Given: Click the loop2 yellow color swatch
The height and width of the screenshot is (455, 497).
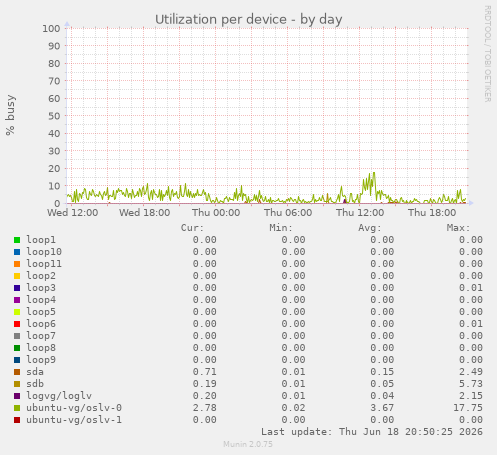Looking at the screenshot, I should click(x=17, y=276).
